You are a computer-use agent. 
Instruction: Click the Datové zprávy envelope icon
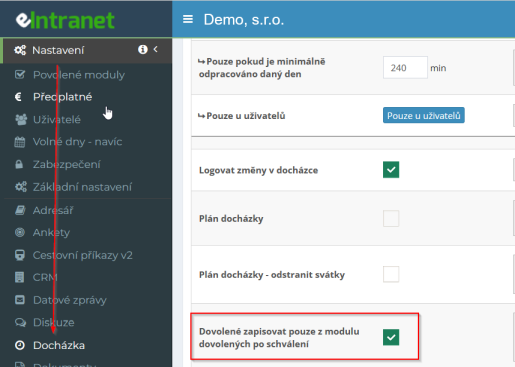(x=20, y=300)
